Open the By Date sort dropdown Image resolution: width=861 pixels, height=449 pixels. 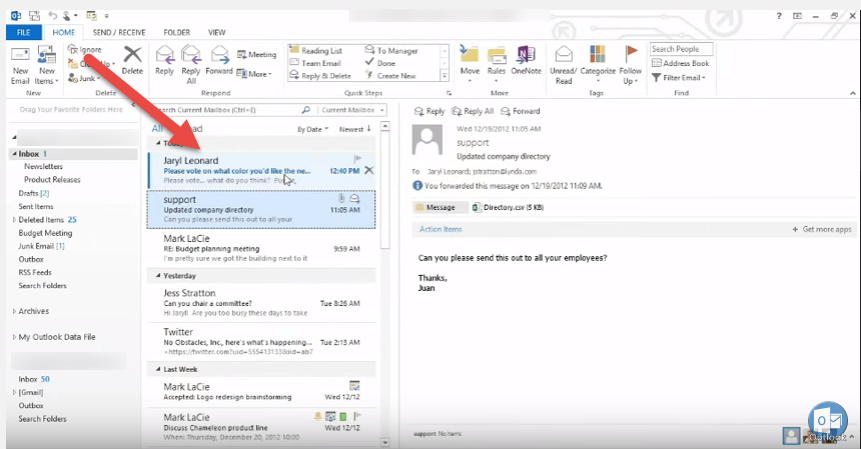point(312,130)
